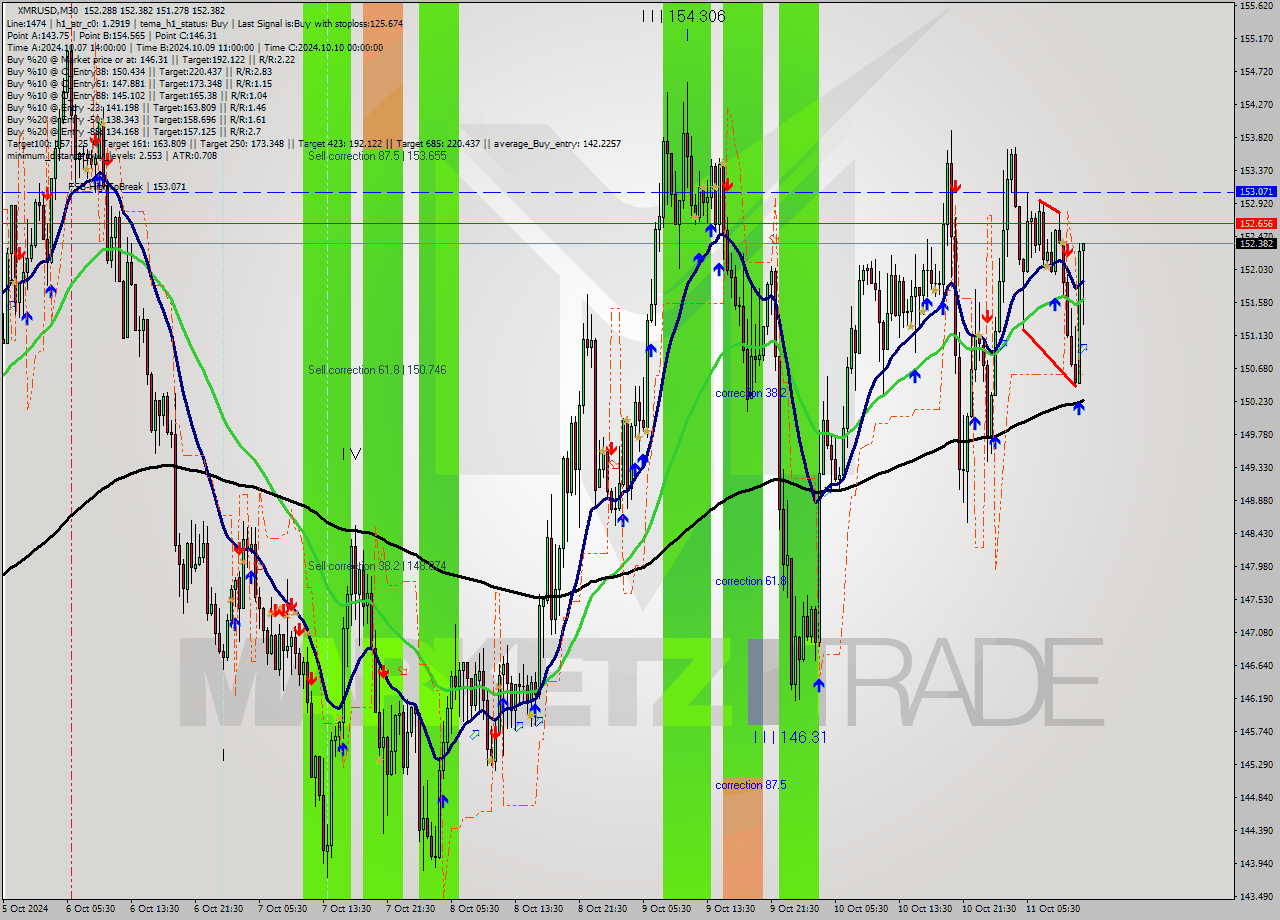Click the 'Sell correction 61.8 | 150.746' label
The height and width of the screenshot is (920, 1280).
tap(377, 370)
